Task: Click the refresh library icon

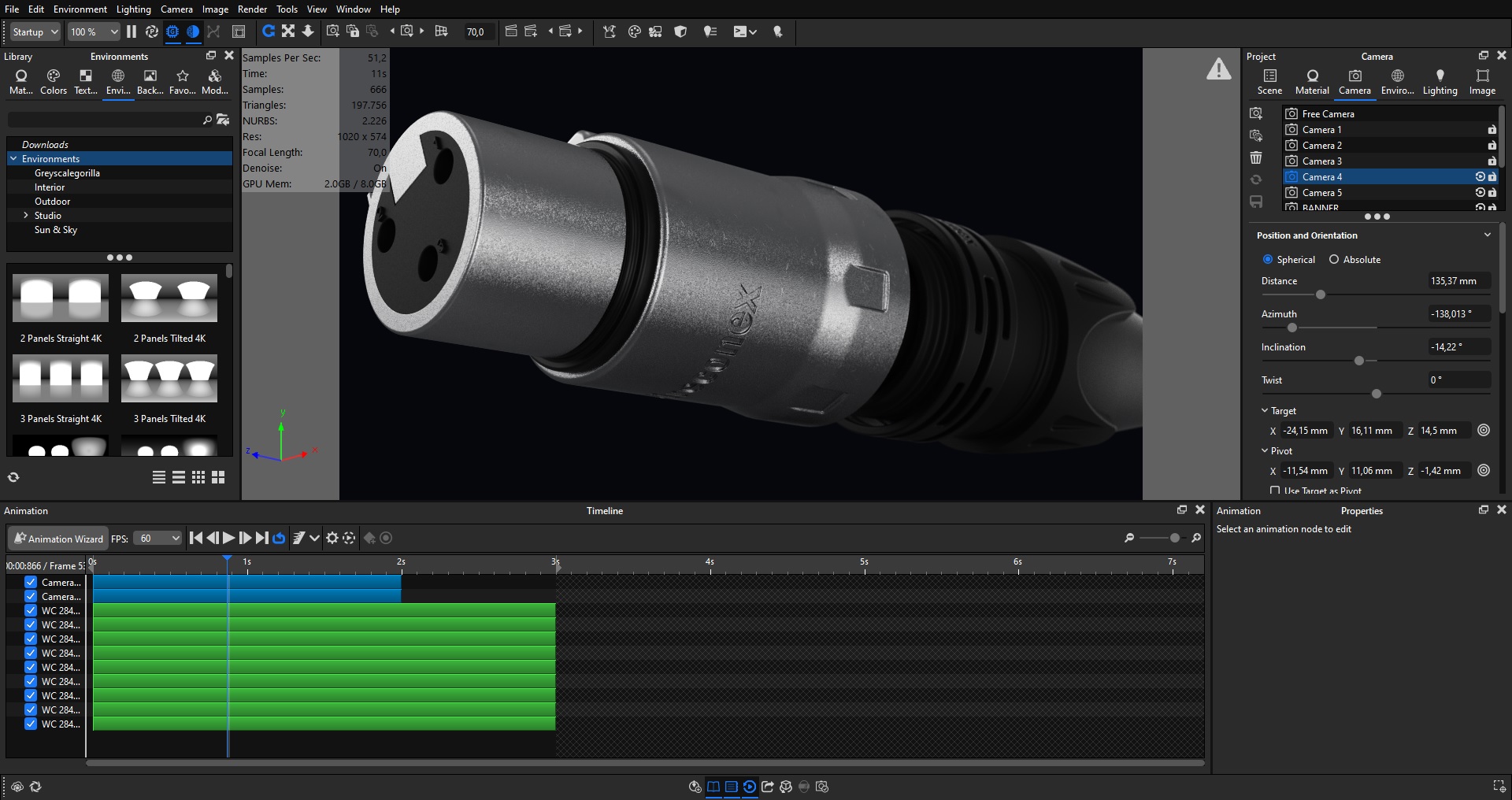Action: 13,477
